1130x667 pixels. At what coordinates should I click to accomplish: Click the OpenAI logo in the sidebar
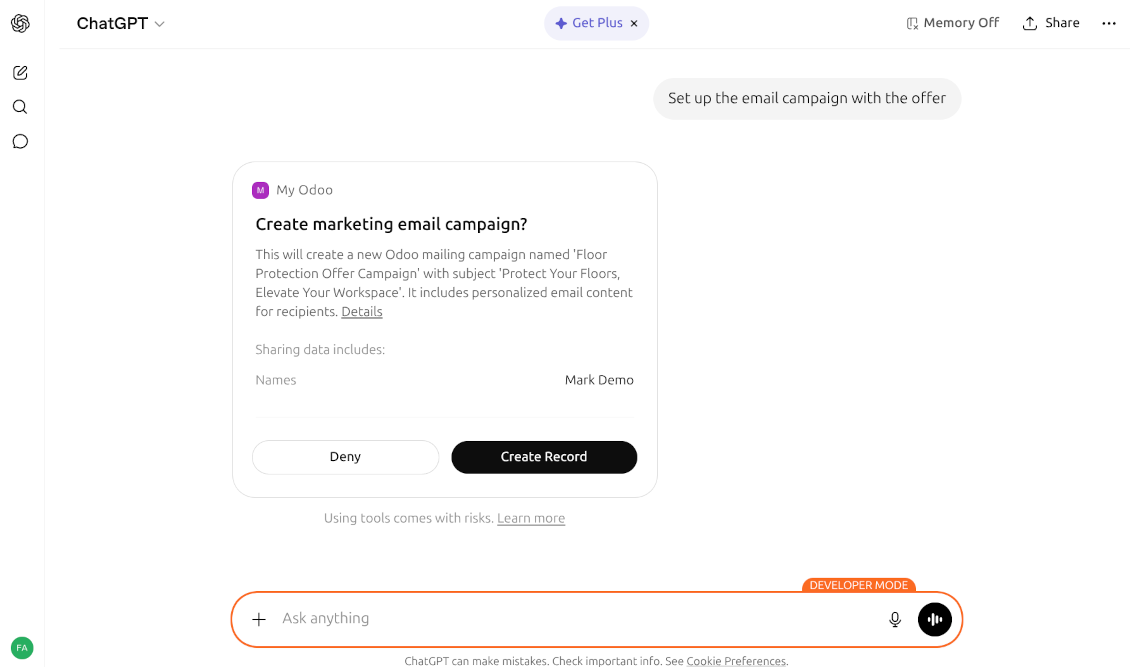tap(20, 22)
